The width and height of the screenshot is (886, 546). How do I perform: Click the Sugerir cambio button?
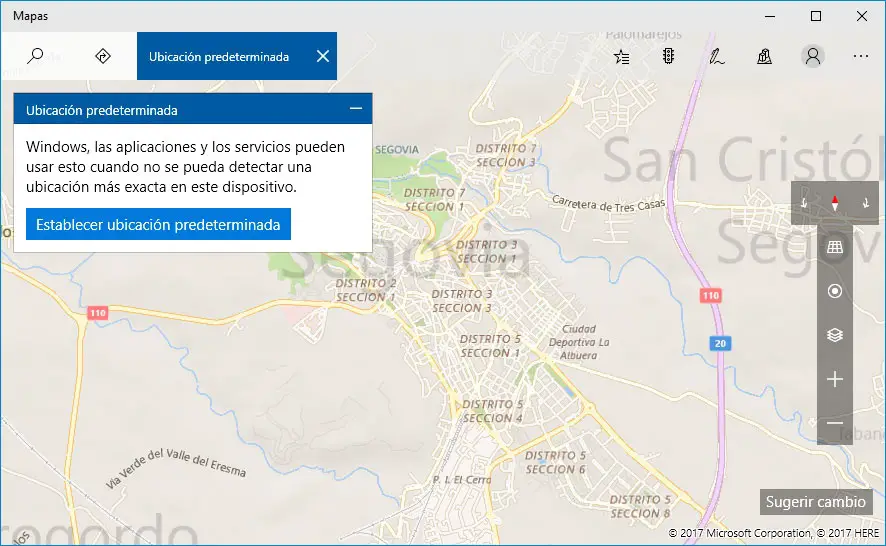pos(816,502)
